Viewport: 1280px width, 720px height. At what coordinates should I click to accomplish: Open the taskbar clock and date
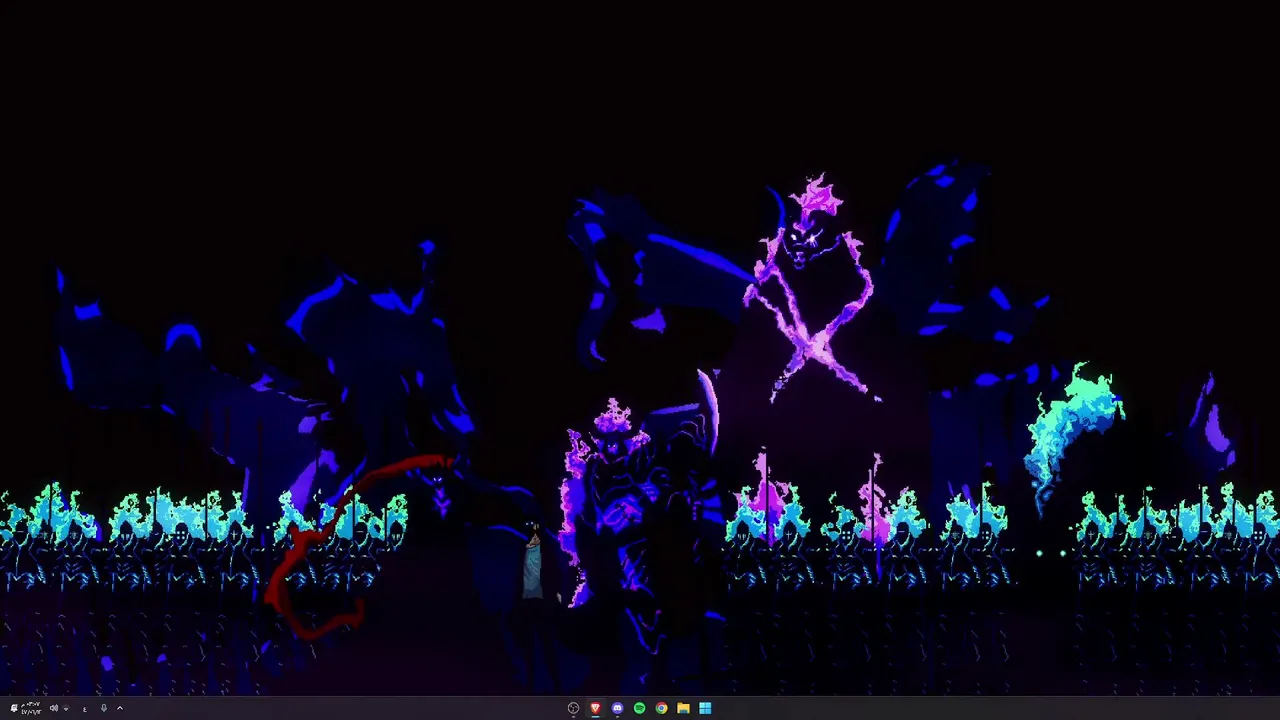(31, 708)
